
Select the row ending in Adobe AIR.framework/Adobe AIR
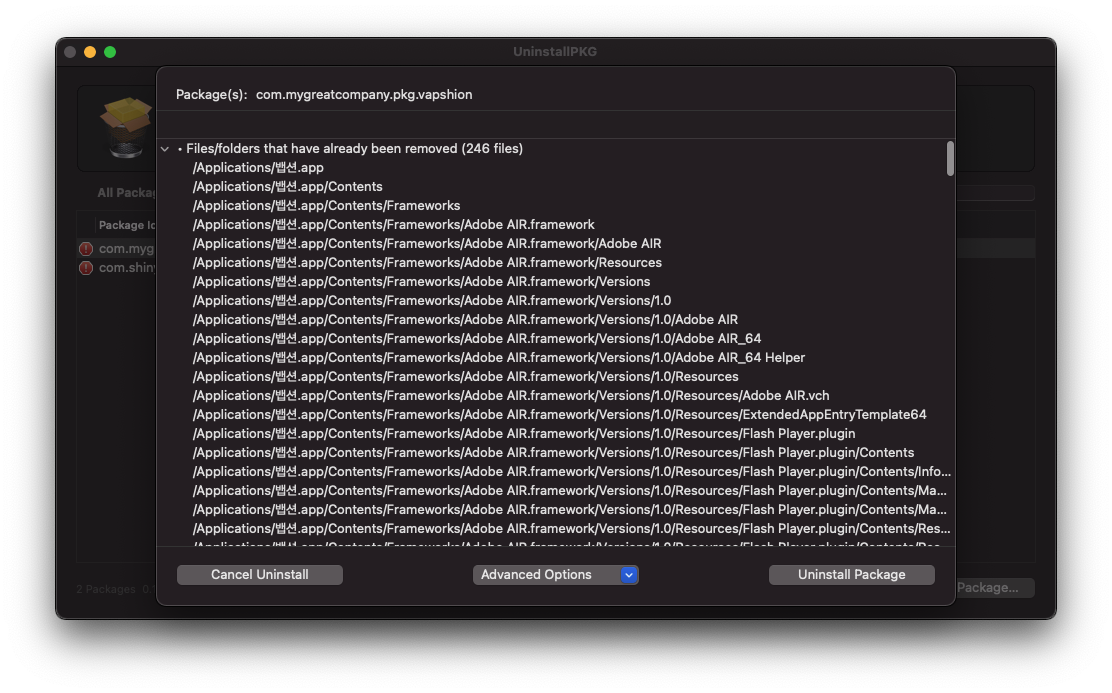[554, 244]
